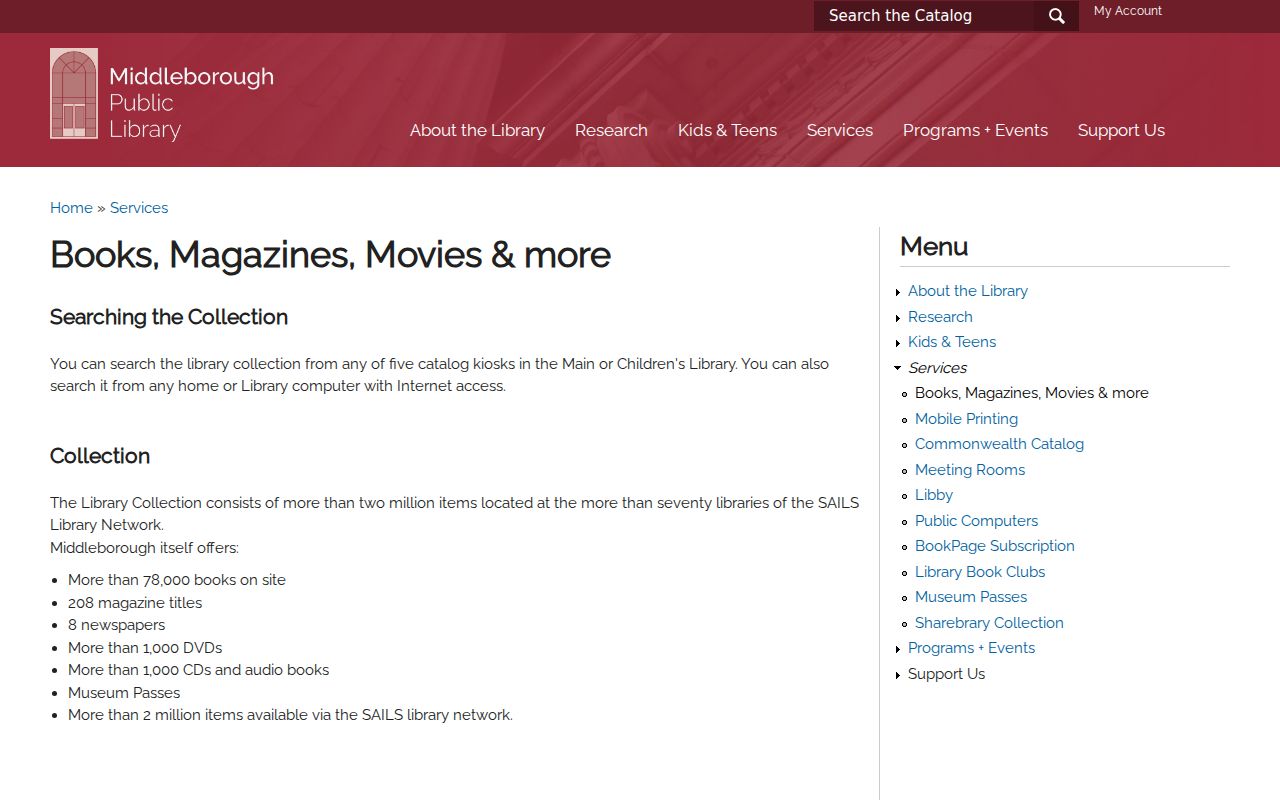Open My Account link
1280x800 pixels.
point(1128,11)
